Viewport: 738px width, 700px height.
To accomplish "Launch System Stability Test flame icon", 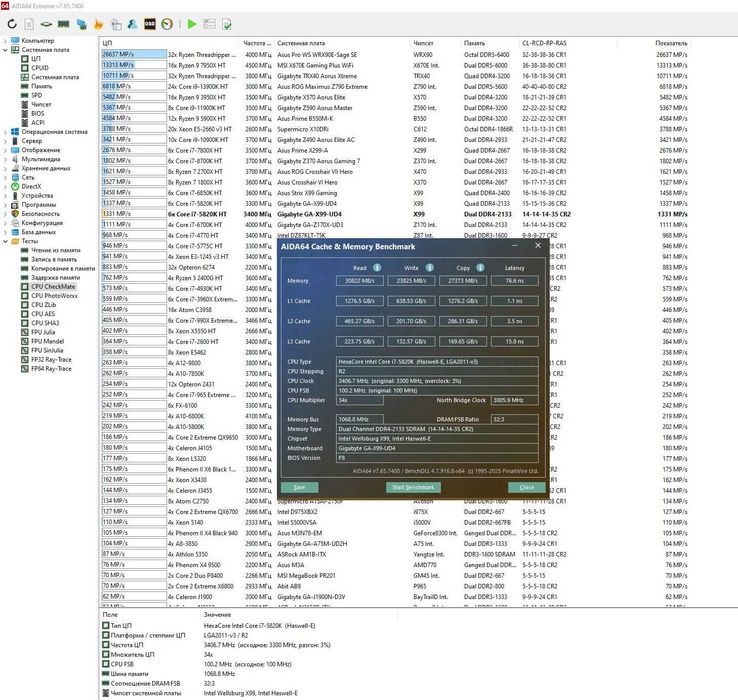I will pos(98,24).
